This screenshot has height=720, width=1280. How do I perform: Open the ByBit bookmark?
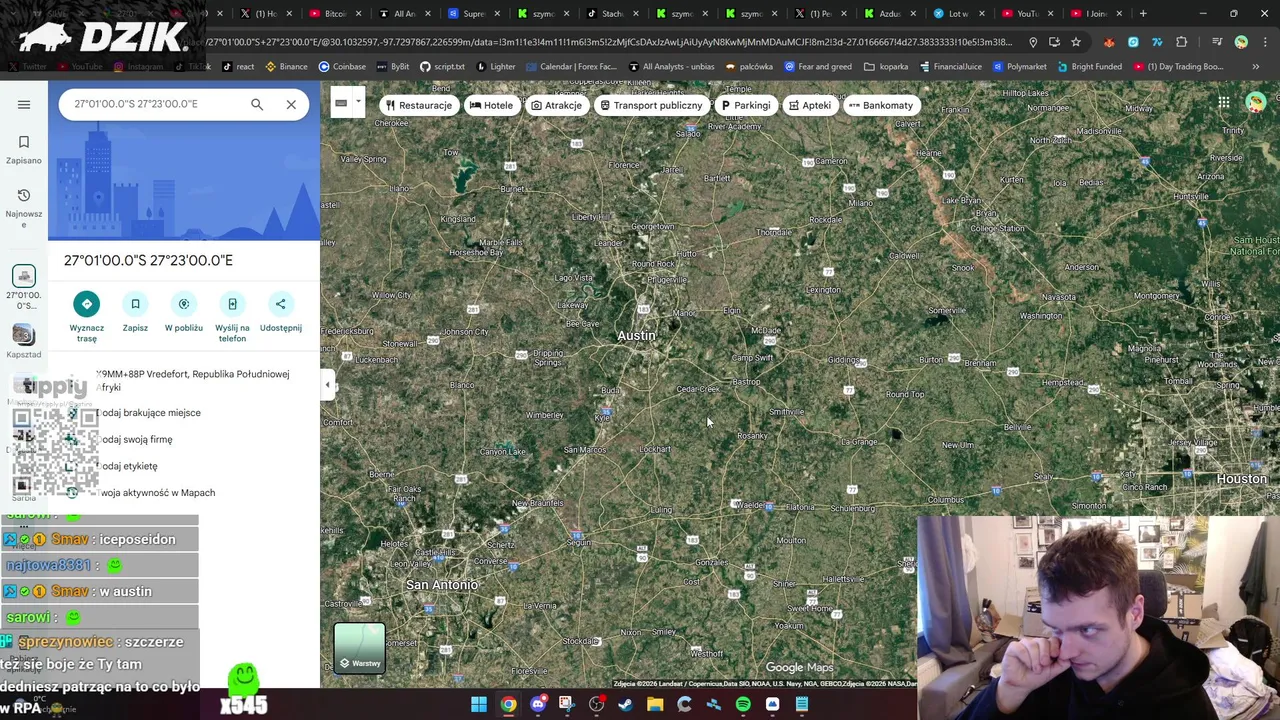point(393,66)
